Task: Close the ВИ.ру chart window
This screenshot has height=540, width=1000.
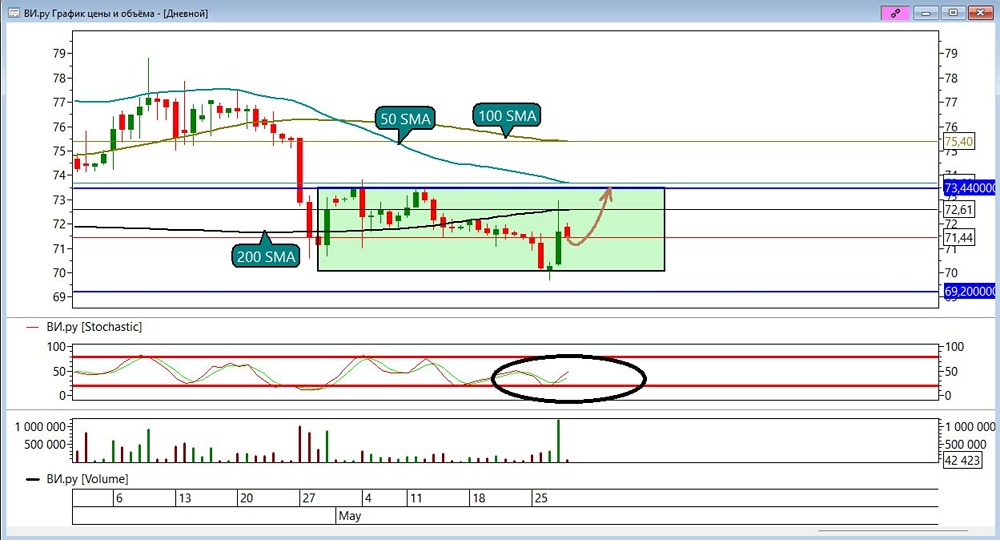Action: pyautogui.click(x=981, y=13)
